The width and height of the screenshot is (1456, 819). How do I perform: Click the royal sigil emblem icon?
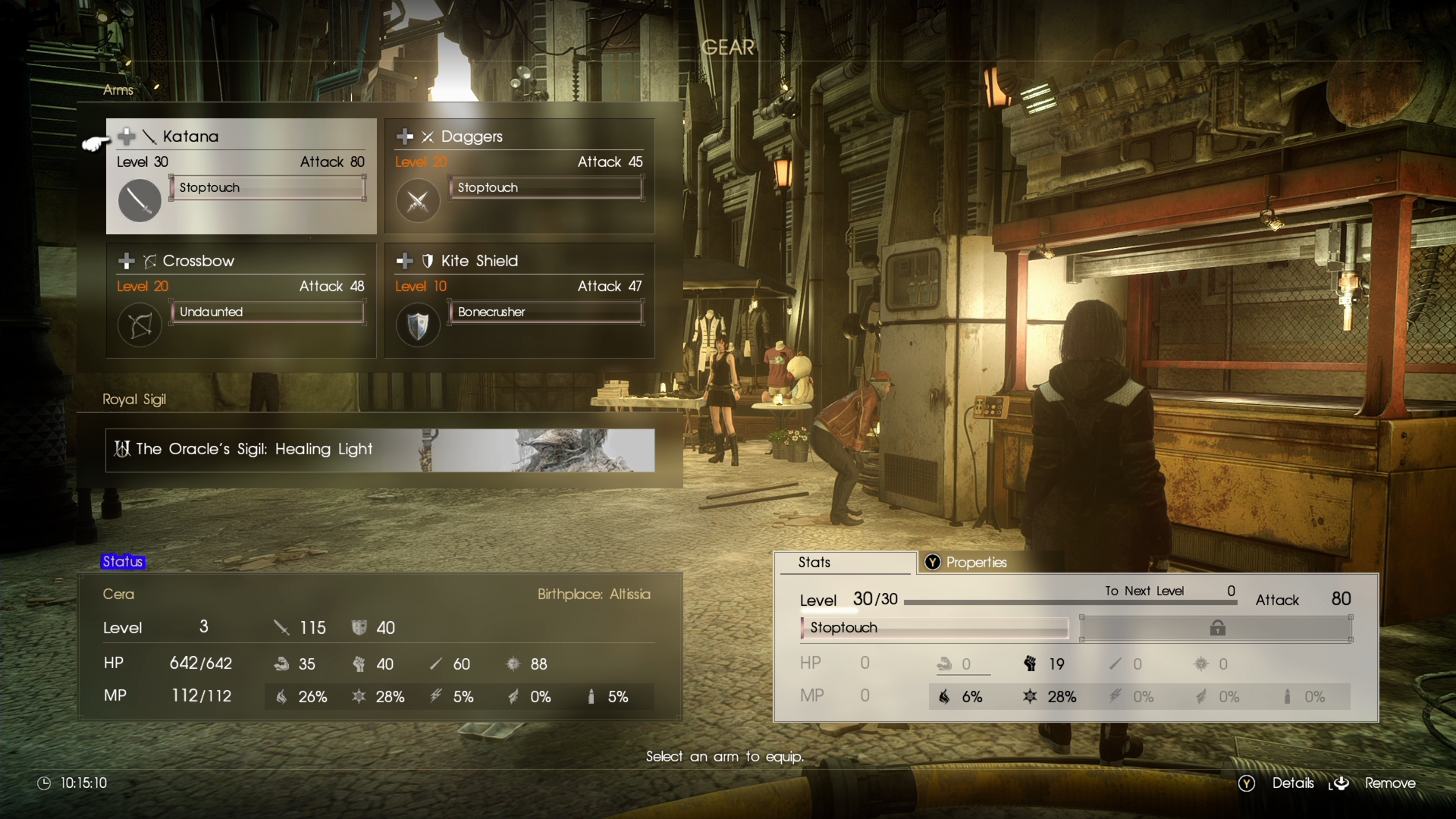pyautogui.click(x=122, y=449)
